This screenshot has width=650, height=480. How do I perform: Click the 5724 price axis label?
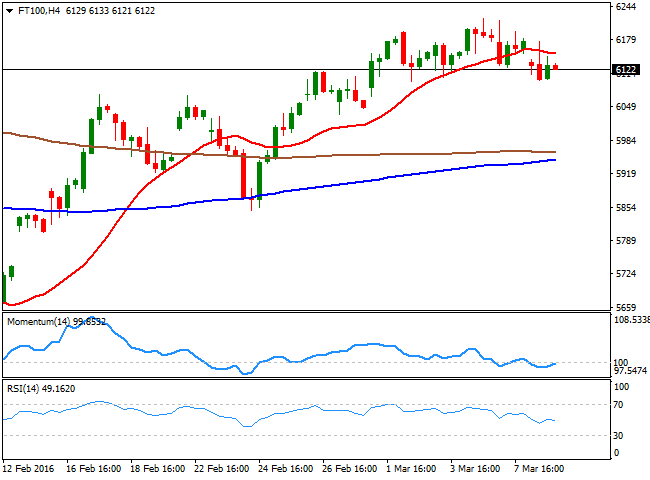click(x=626, y=274)
